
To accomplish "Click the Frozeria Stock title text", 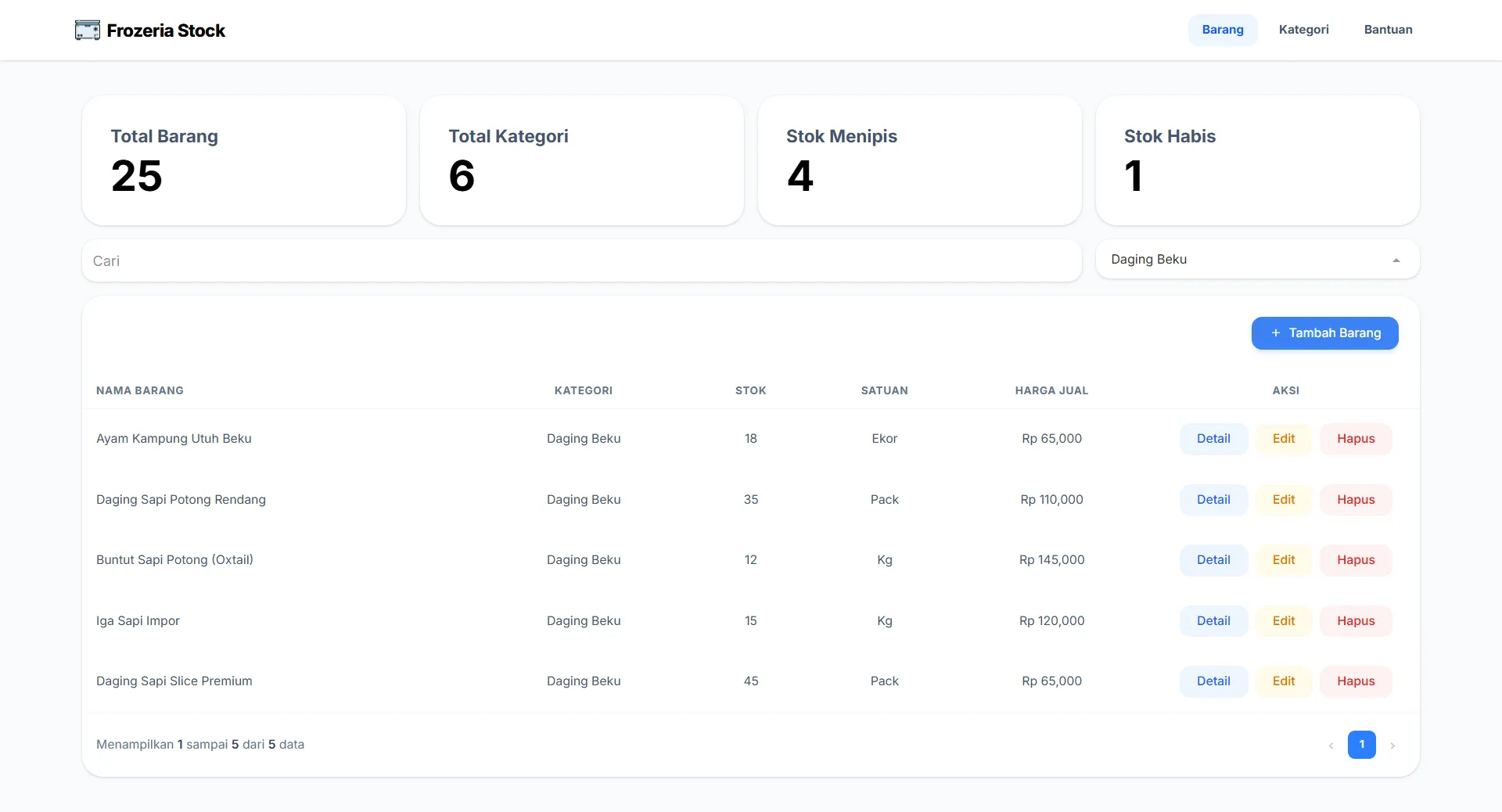I will 166,31.
